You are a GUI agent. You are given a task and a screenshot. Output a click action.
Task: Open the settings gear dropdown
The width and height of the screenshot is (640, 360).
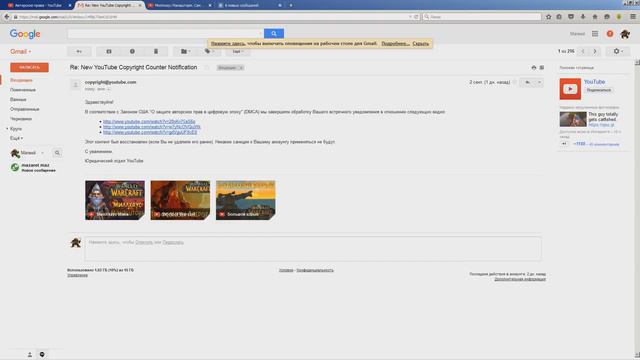618,51
